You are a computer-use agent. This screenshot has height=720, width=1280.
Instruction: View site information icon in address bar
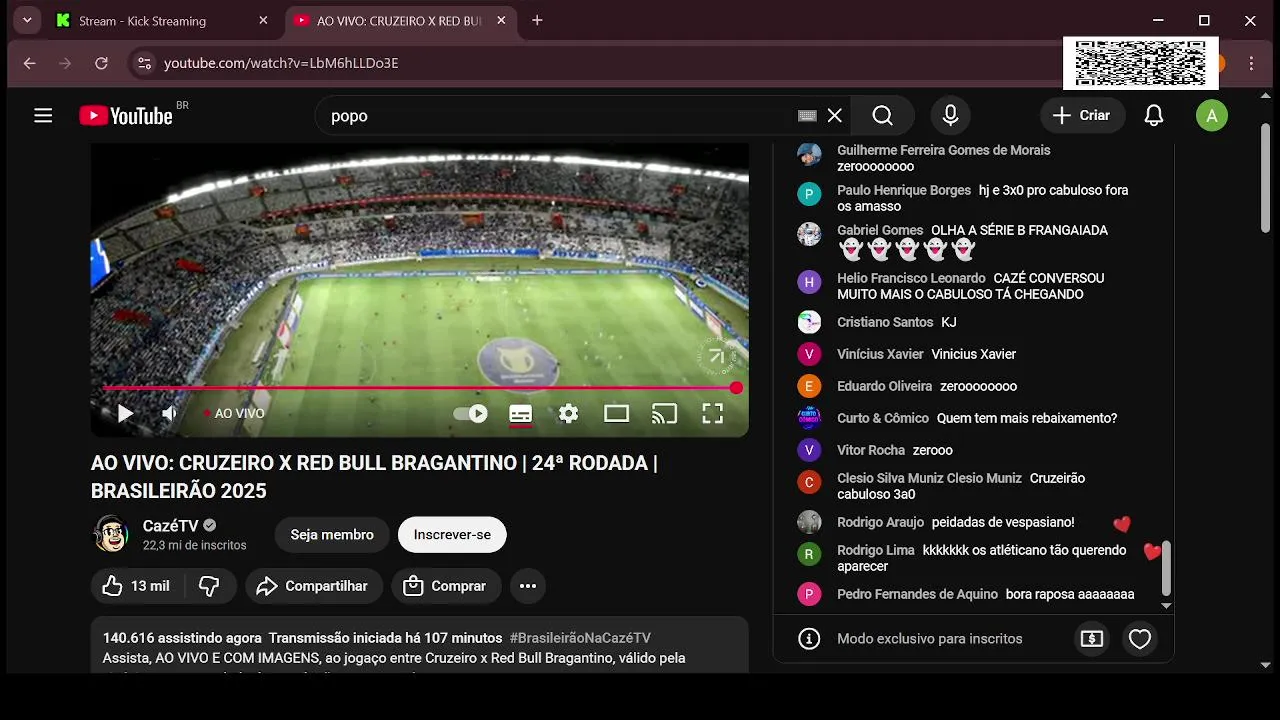144,63
